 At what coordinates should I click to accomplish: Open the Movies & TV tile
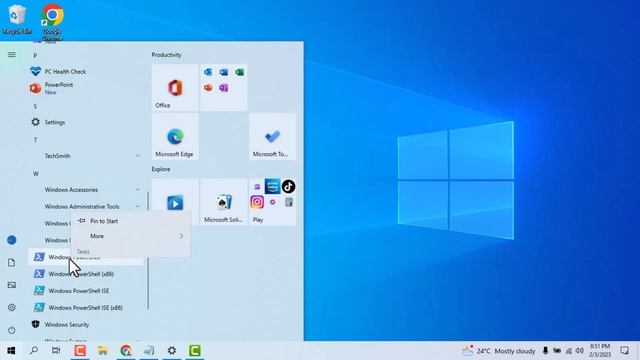175,202
